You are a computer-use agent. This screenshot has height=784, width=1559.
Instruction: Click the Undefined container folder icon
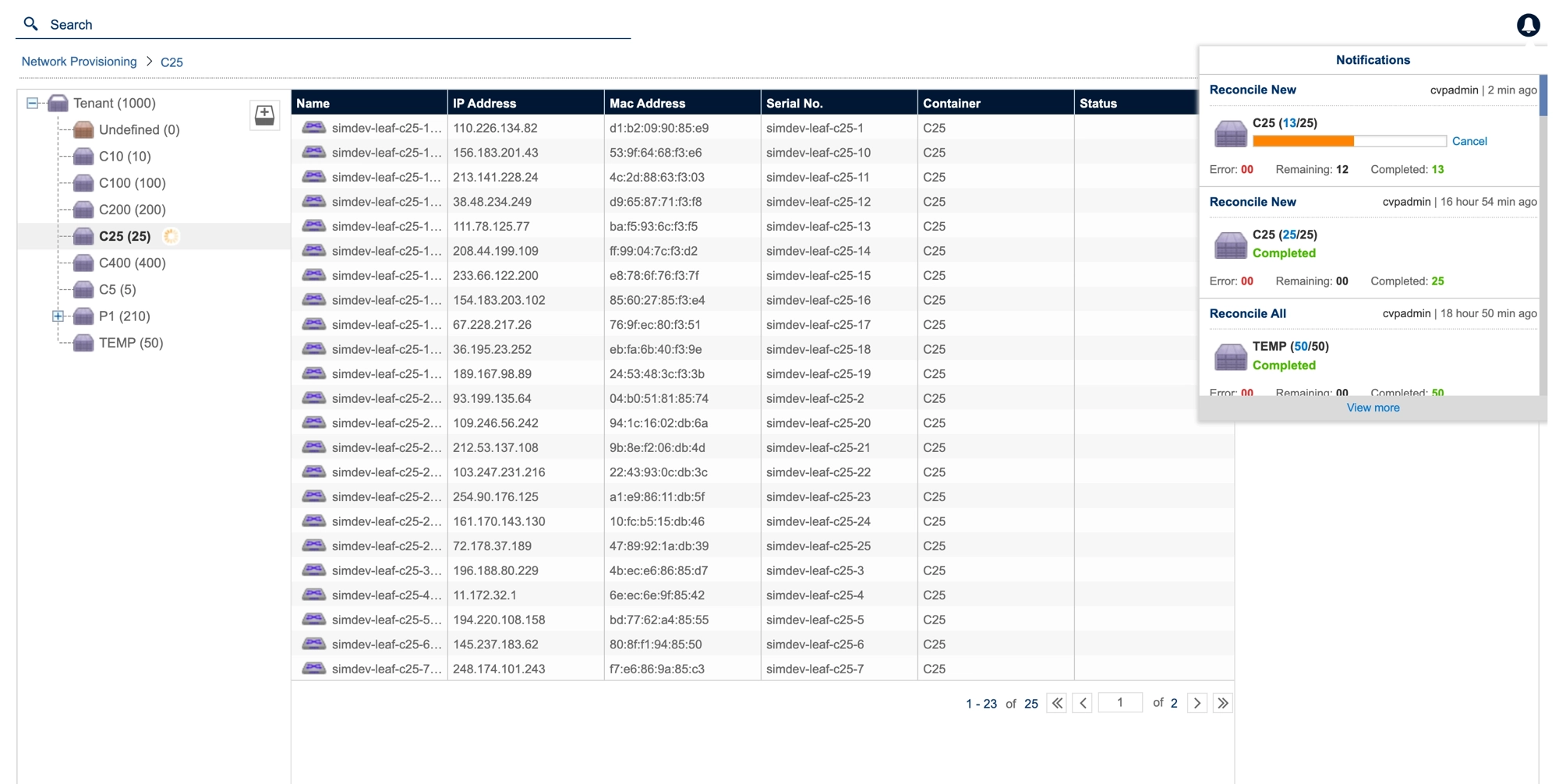tap(83, 130)
